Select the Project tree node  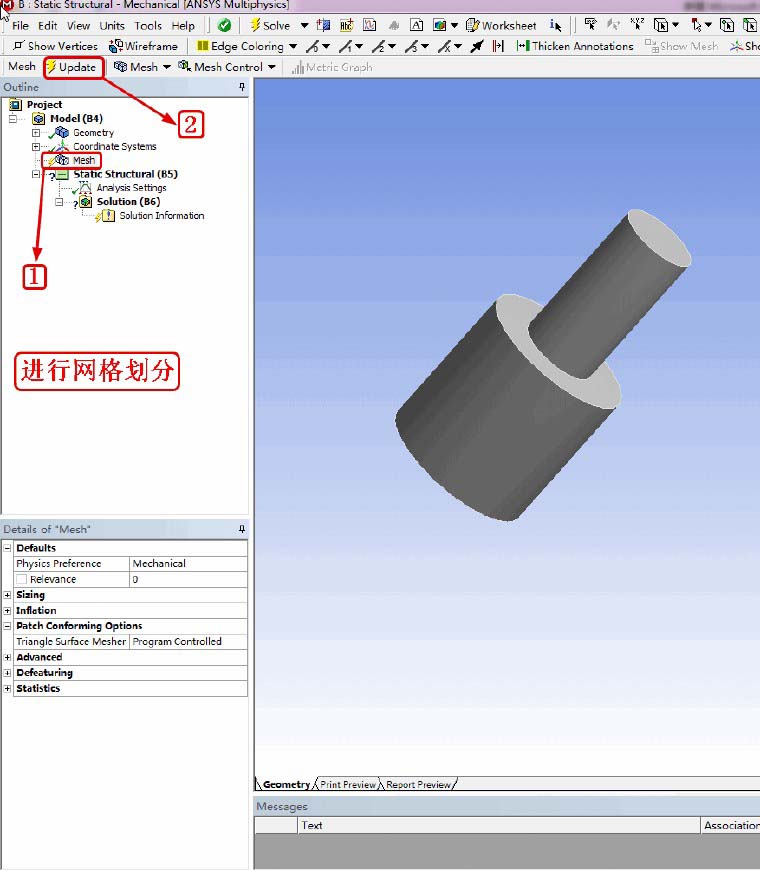click(x=44, y=104)
